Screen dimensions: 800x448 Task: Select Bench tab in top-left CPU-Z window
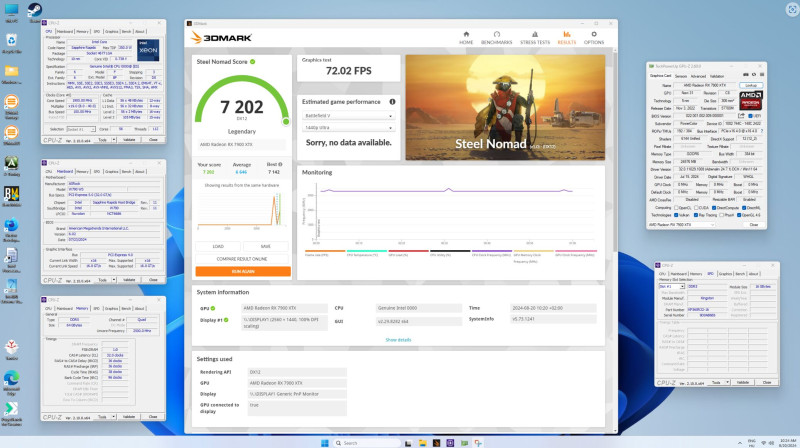126,31
